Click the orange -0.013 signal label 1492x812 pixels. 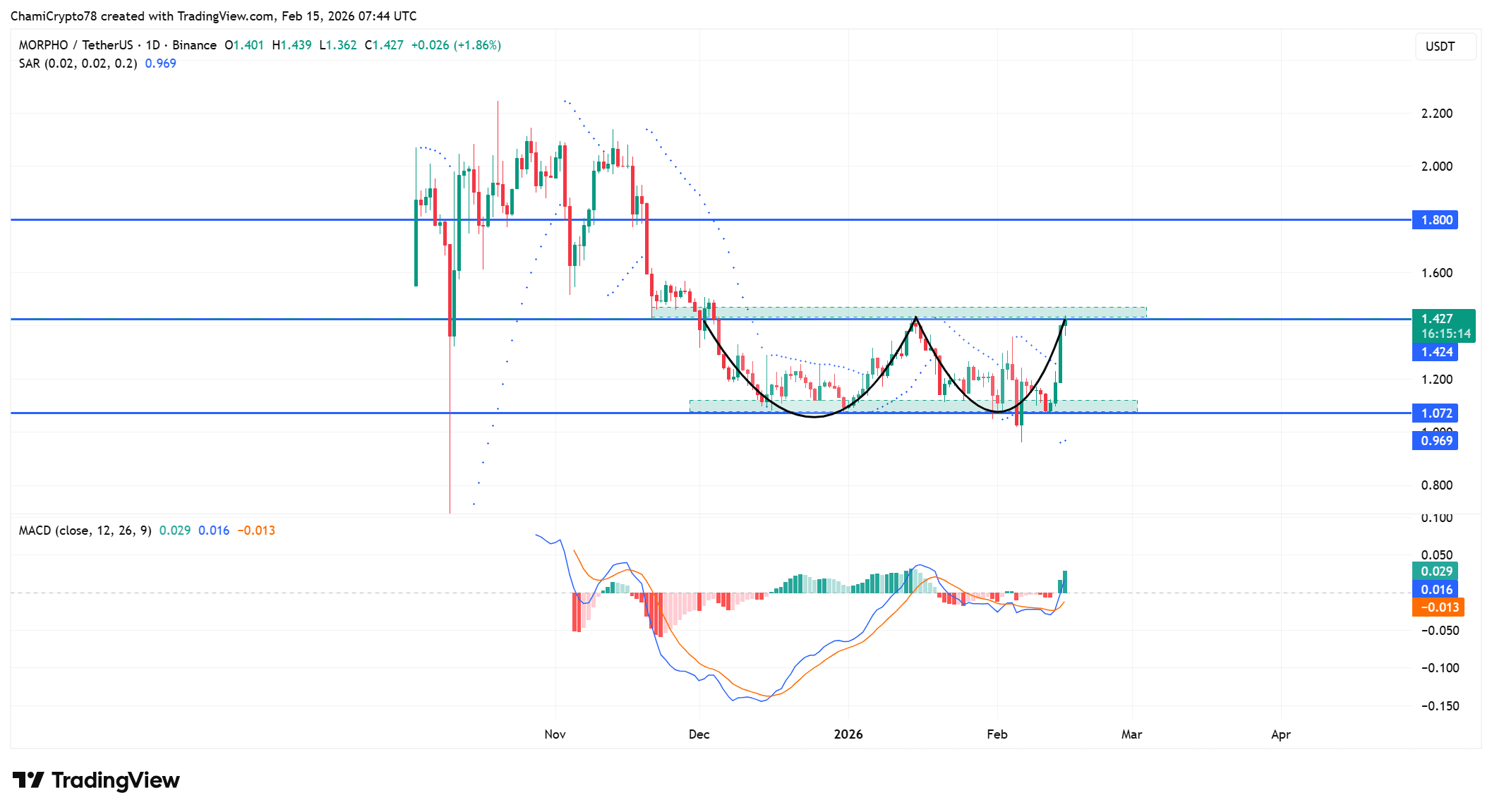pyautogui.click(x=1438, y=607)
